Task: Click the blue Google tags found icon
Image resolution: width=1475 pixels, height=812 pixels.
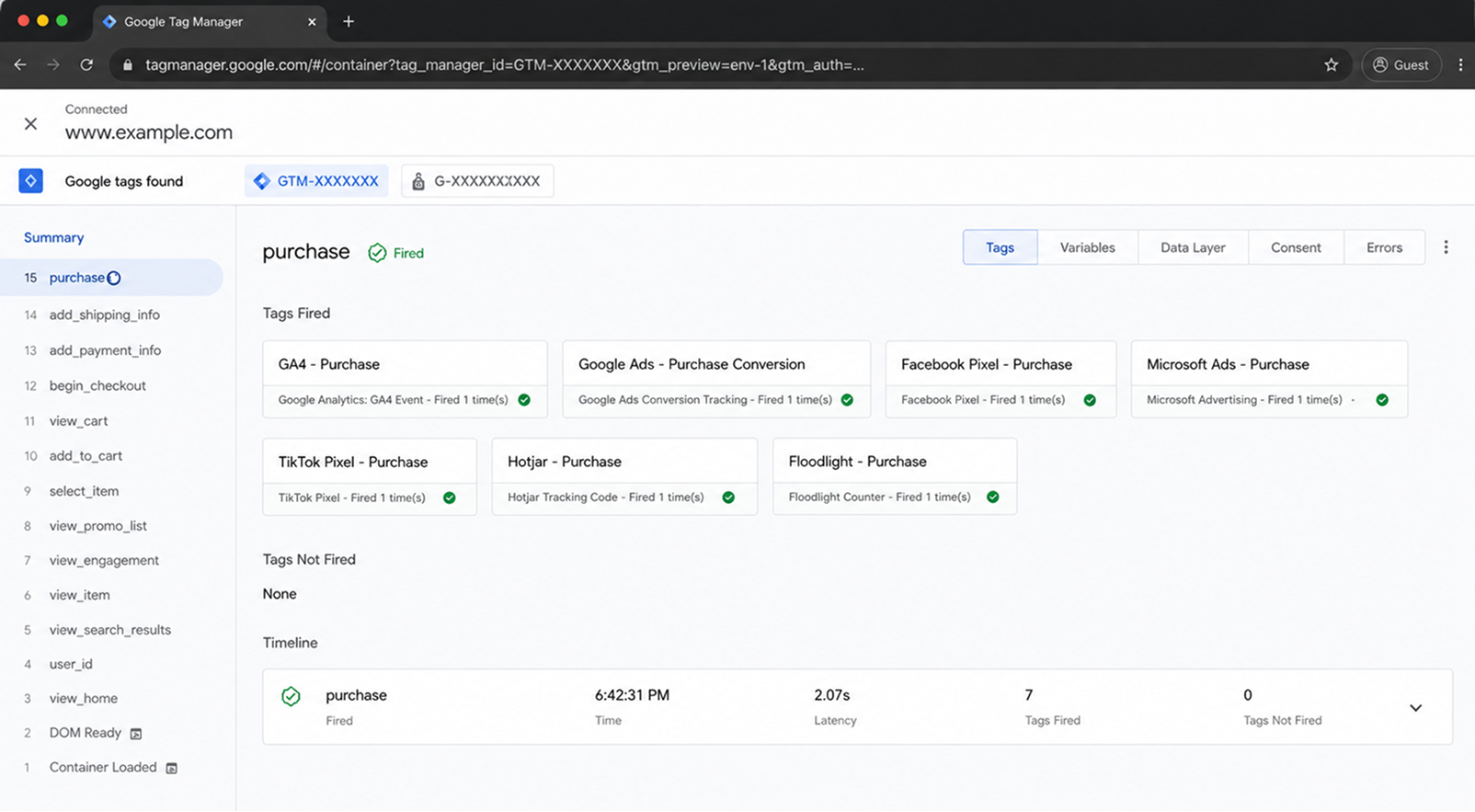Action: (x=30, y=180)
